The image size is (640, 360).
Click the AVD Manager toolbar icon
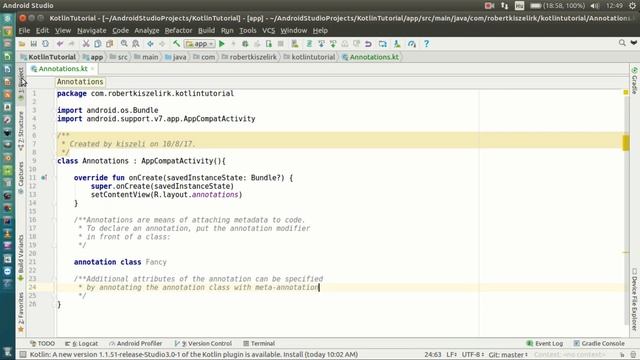pyautogui.click(x=295, y=44)
